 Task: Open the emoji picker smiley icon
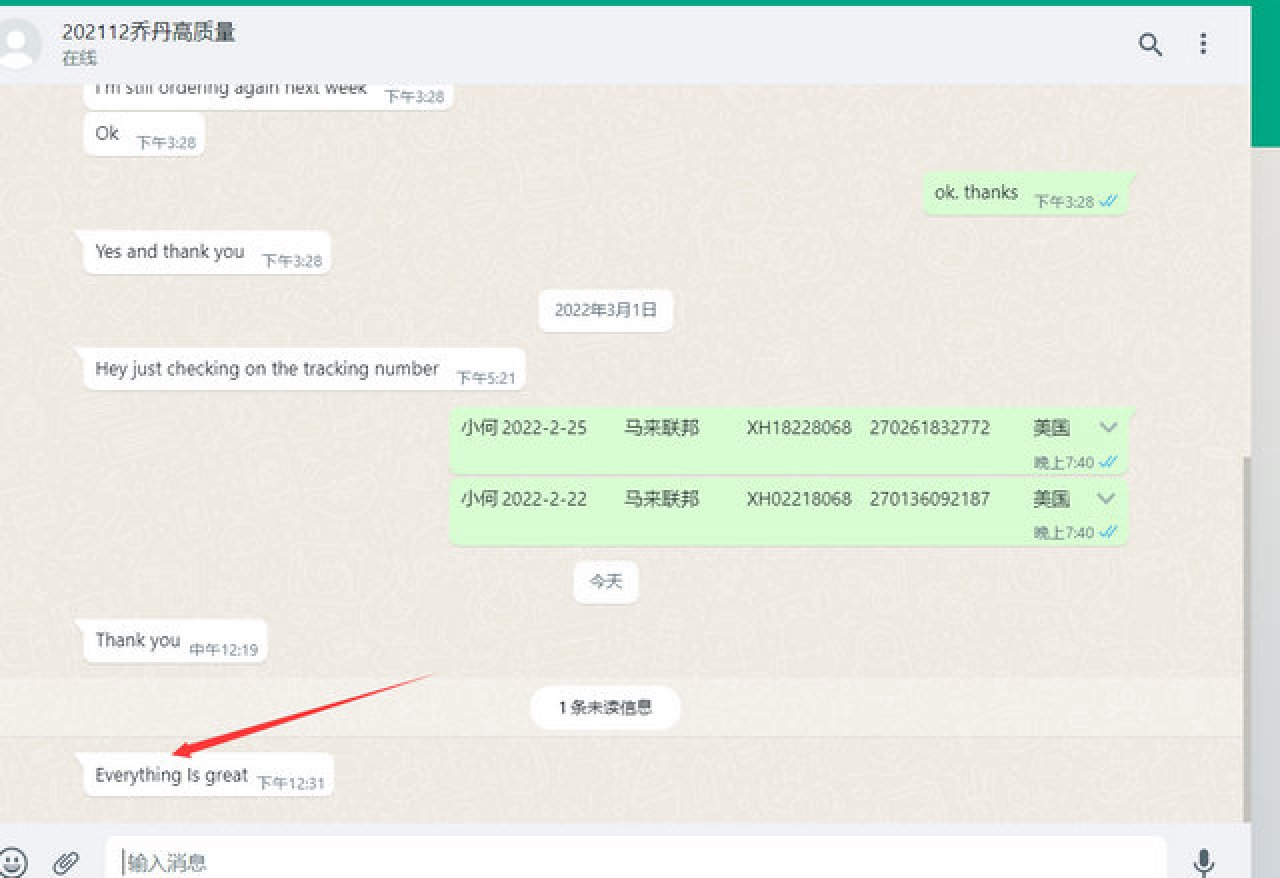click(13, 862)
